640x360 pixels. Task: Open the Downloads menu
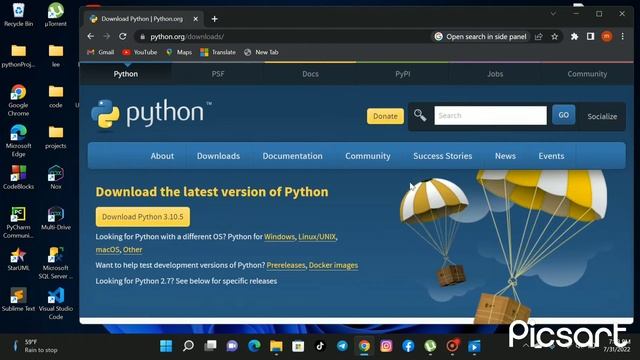pyautogui.click(x=218, y=156)
